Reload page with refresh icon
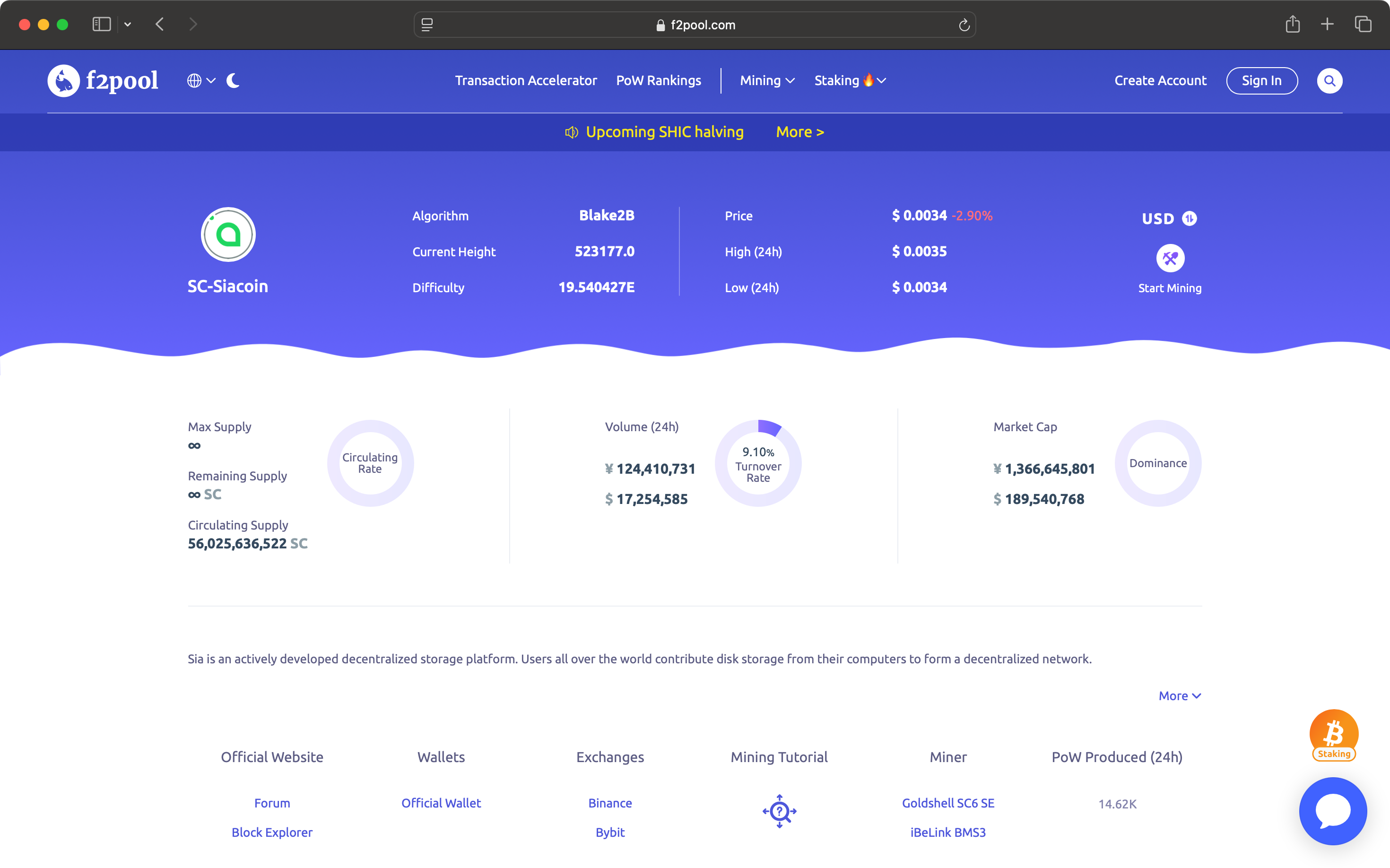This screenshot has height=868, width=1390. point(964,25)
